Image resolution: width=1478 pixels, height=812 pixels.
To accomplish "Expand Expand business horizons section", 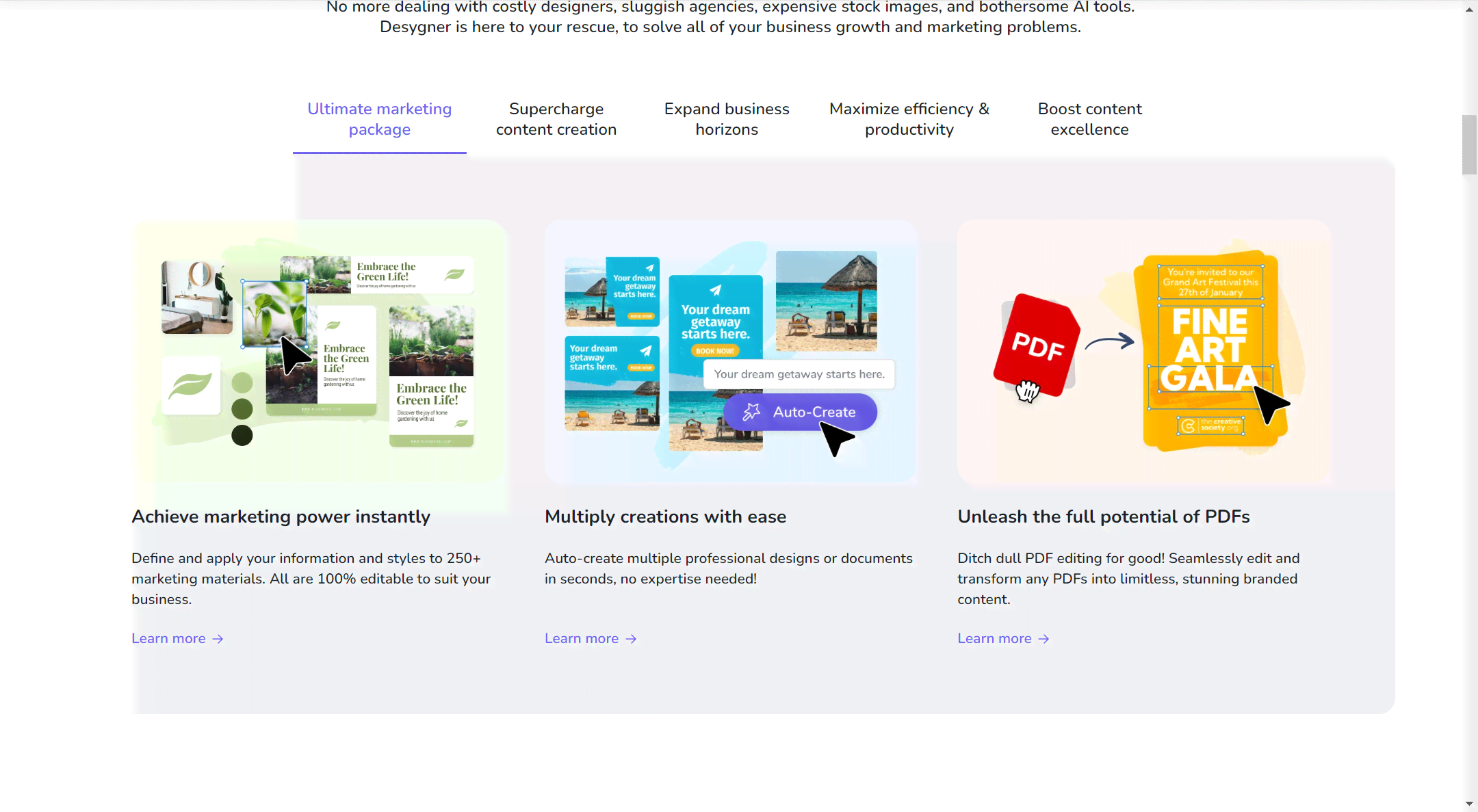I will coord(726,119).
